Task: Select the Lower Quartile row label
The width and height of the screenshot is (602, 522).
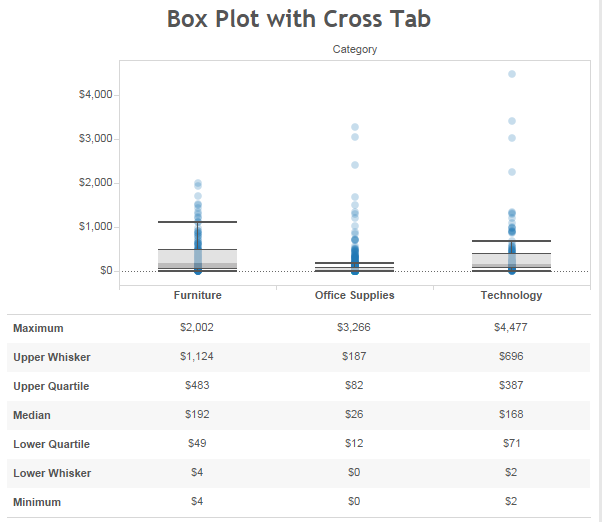Action: pos(51,444)
